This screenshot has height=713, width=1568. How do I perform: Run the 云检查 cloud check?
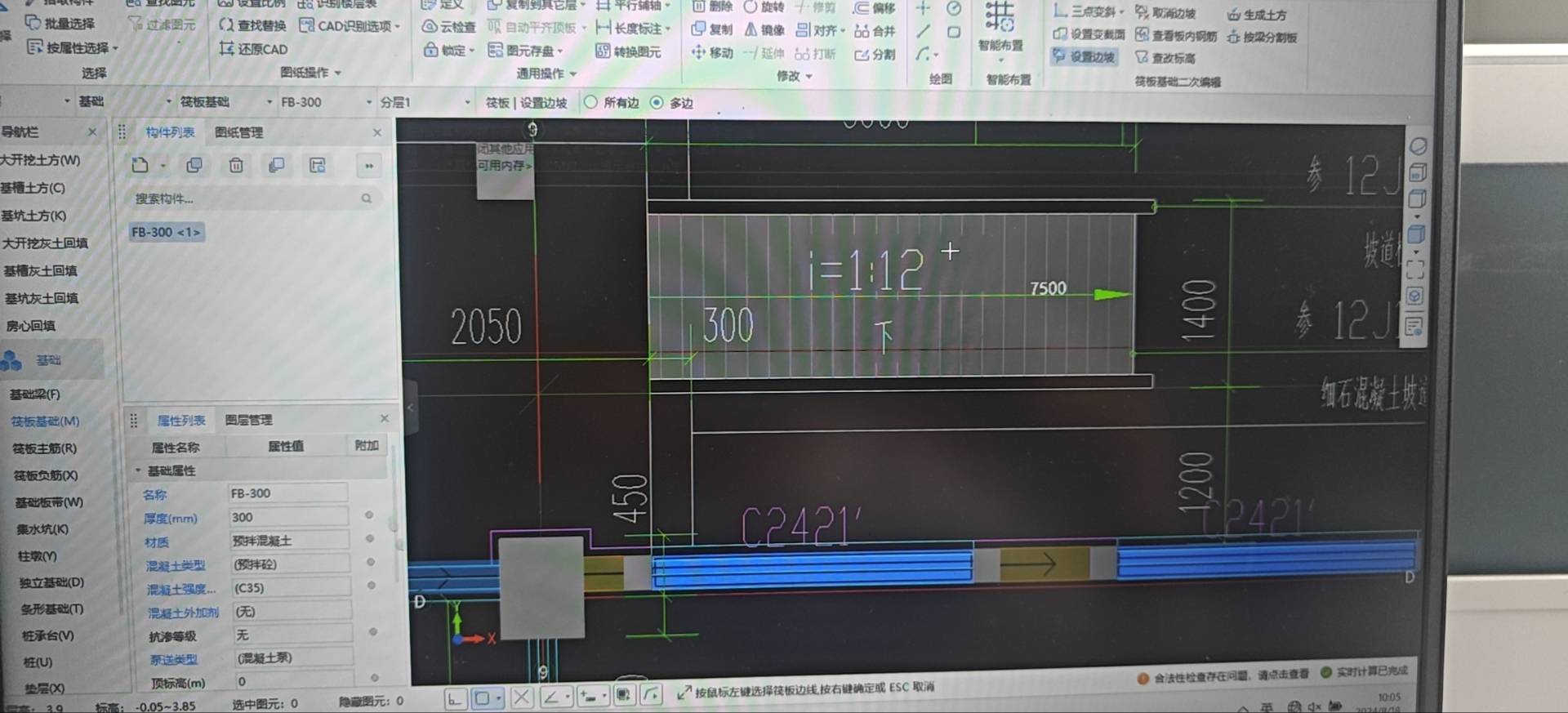(x=448, y=27)
